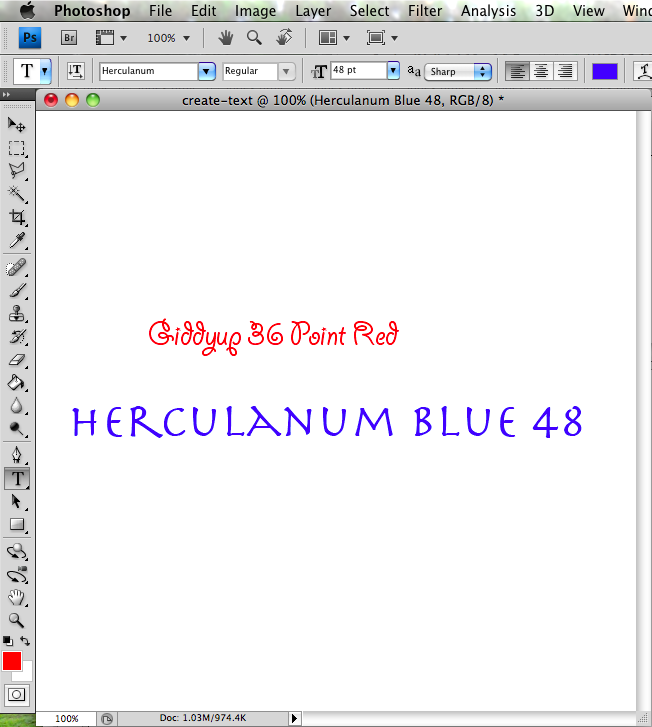The height and width of the screenshot is (727, 652).
Task: Select the Zoom tool in toolbox
Action: point(17,620)
